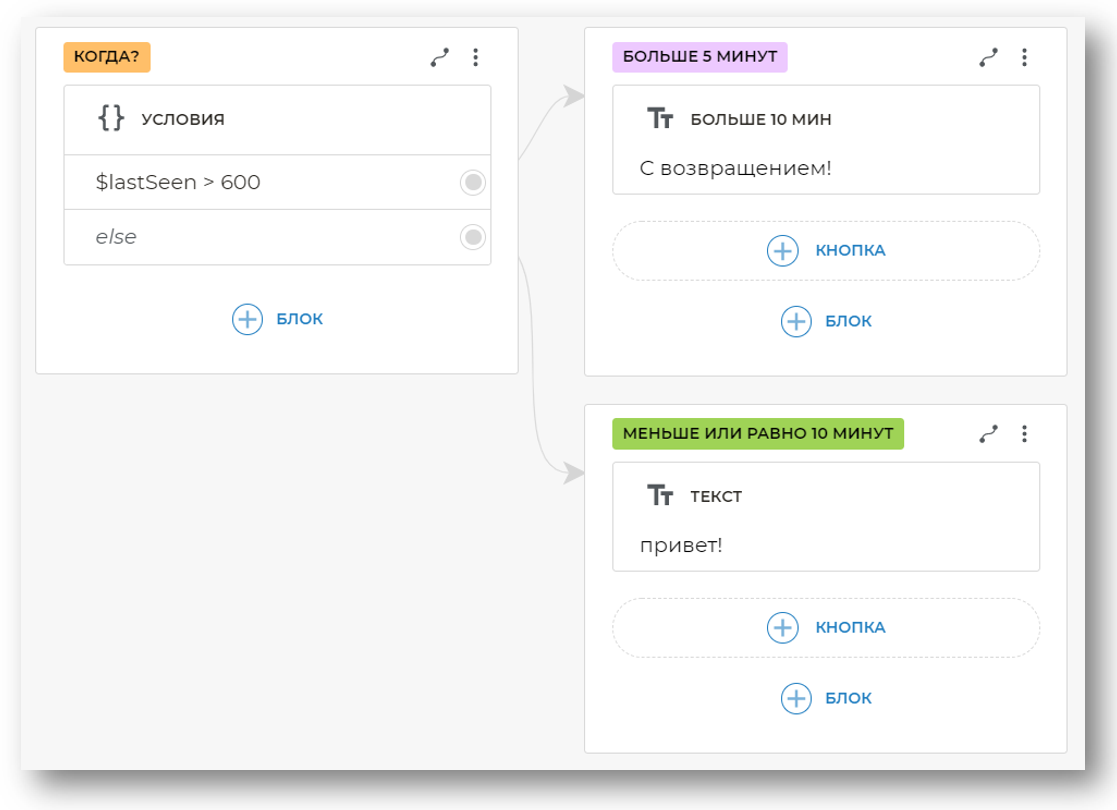This screenshot has width=1117, height=810.
Task: Open three-dot menu of Больше 5 минут block
Action: (x=1024, y=58)
